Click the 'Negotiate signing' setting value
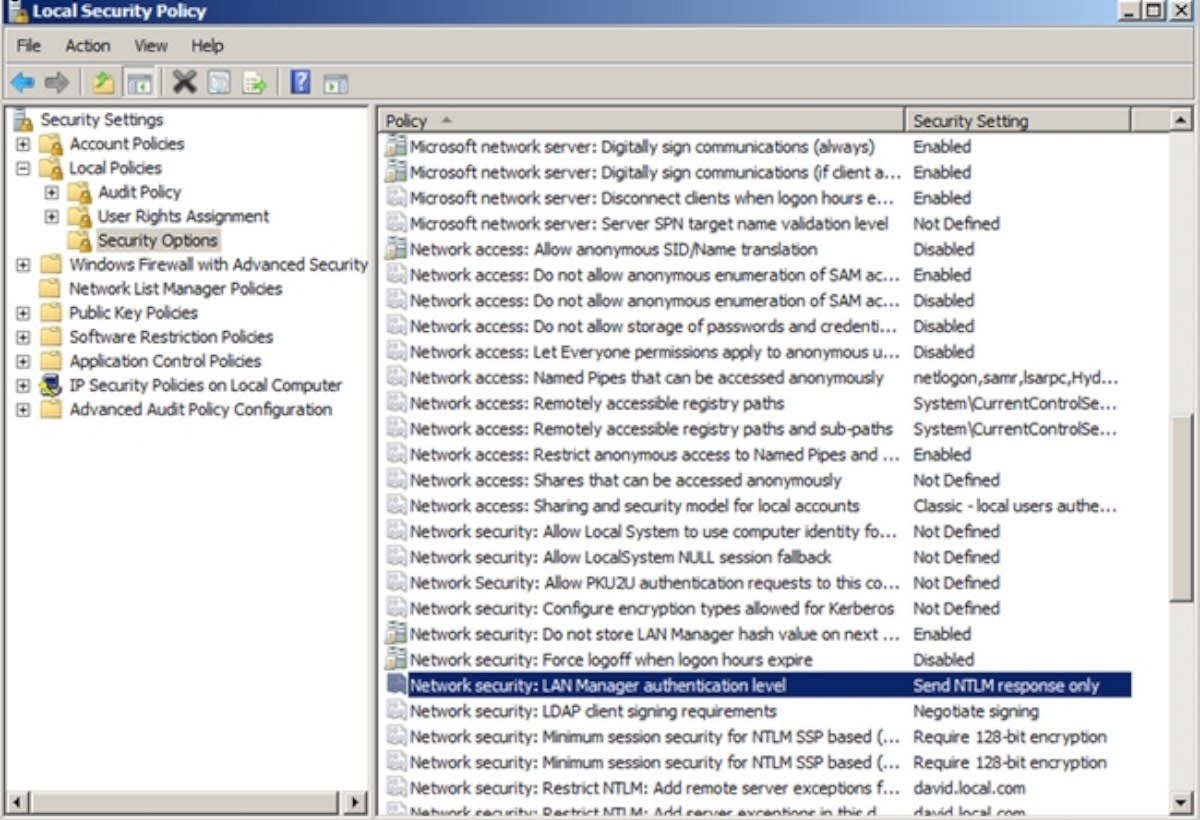 click(x=976, y=711)
